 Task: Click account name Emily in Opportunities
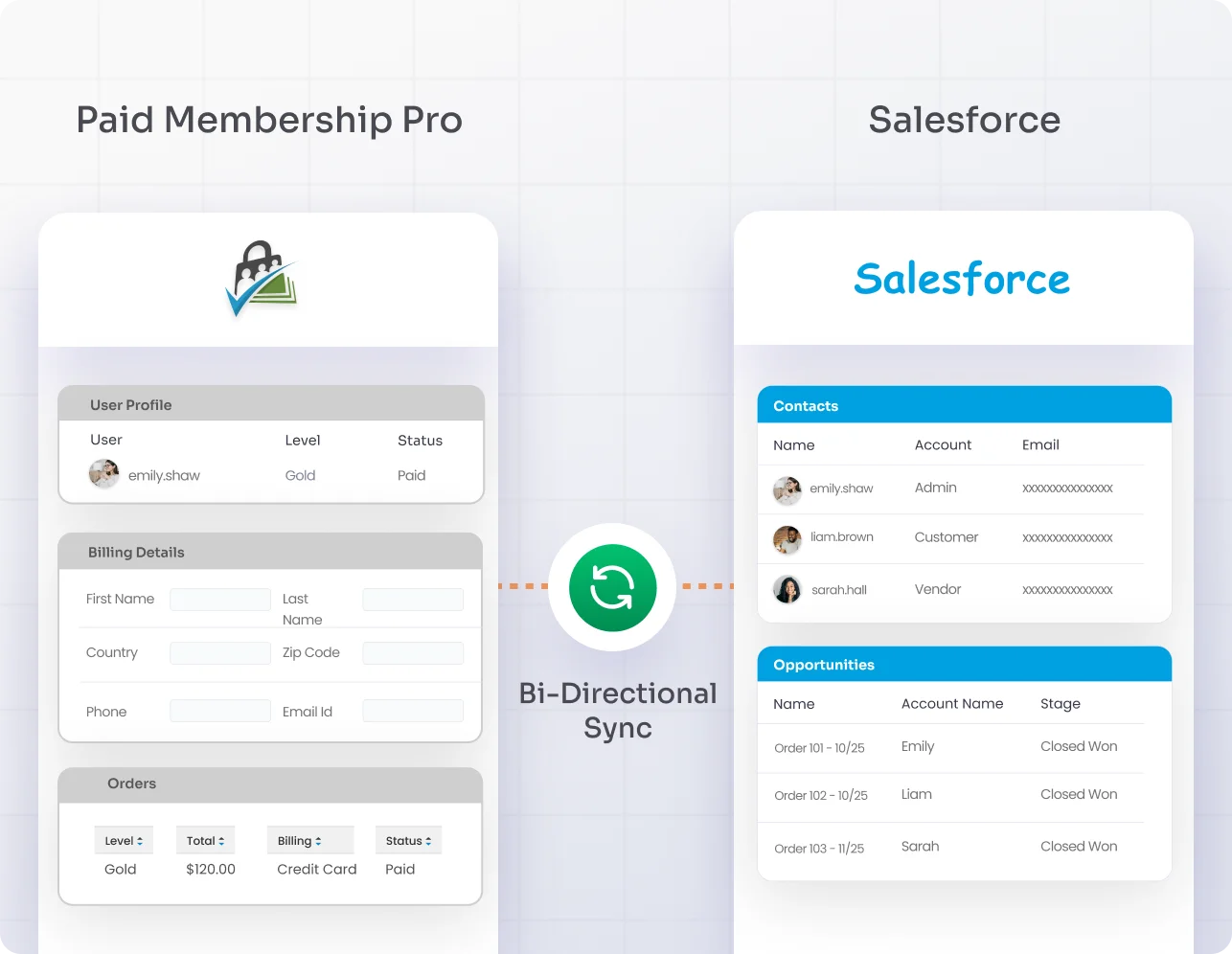pos(918,746)
